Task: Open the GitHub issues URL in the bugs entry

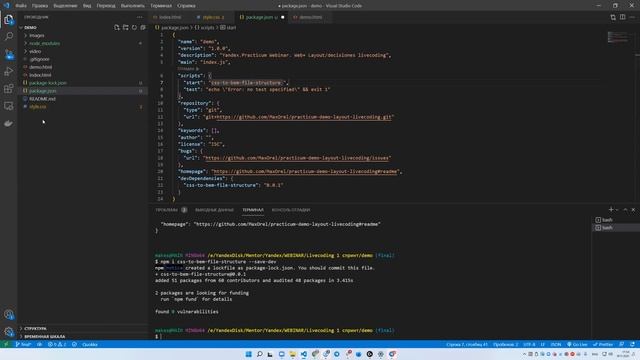Action: click(297, 158)
